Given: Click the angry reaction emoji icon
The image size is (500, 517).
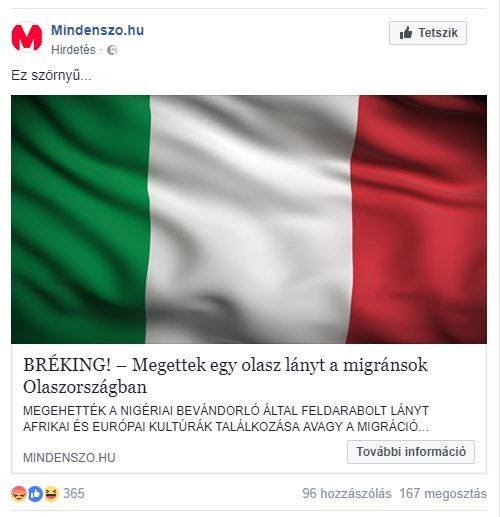Looking at the screenshot, I should tap(18, 494).
